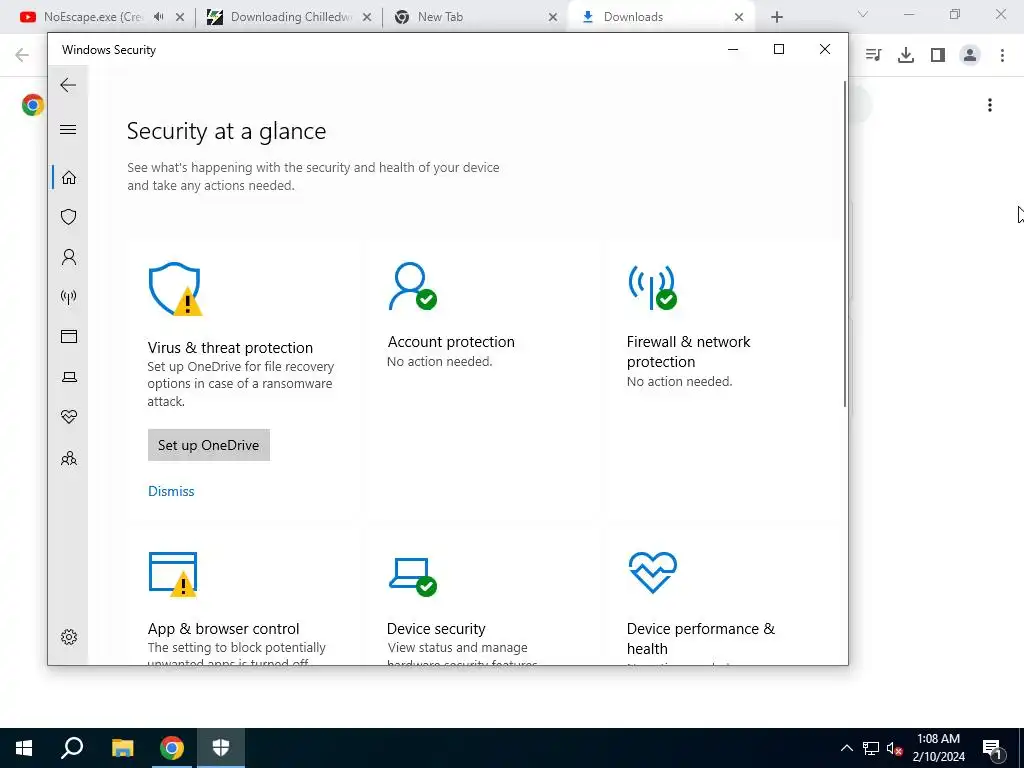
Task: Dismiss the OneDrive recommendation
Action: pos(171,491)
